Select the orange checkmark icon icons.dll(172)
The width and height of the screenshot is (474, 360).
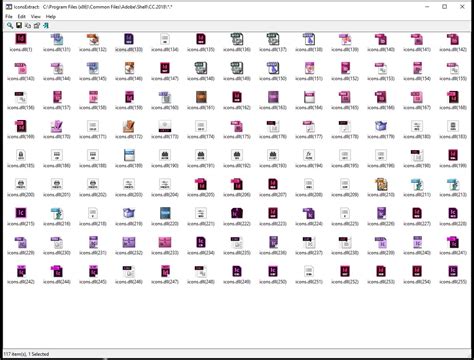point(129,126)
